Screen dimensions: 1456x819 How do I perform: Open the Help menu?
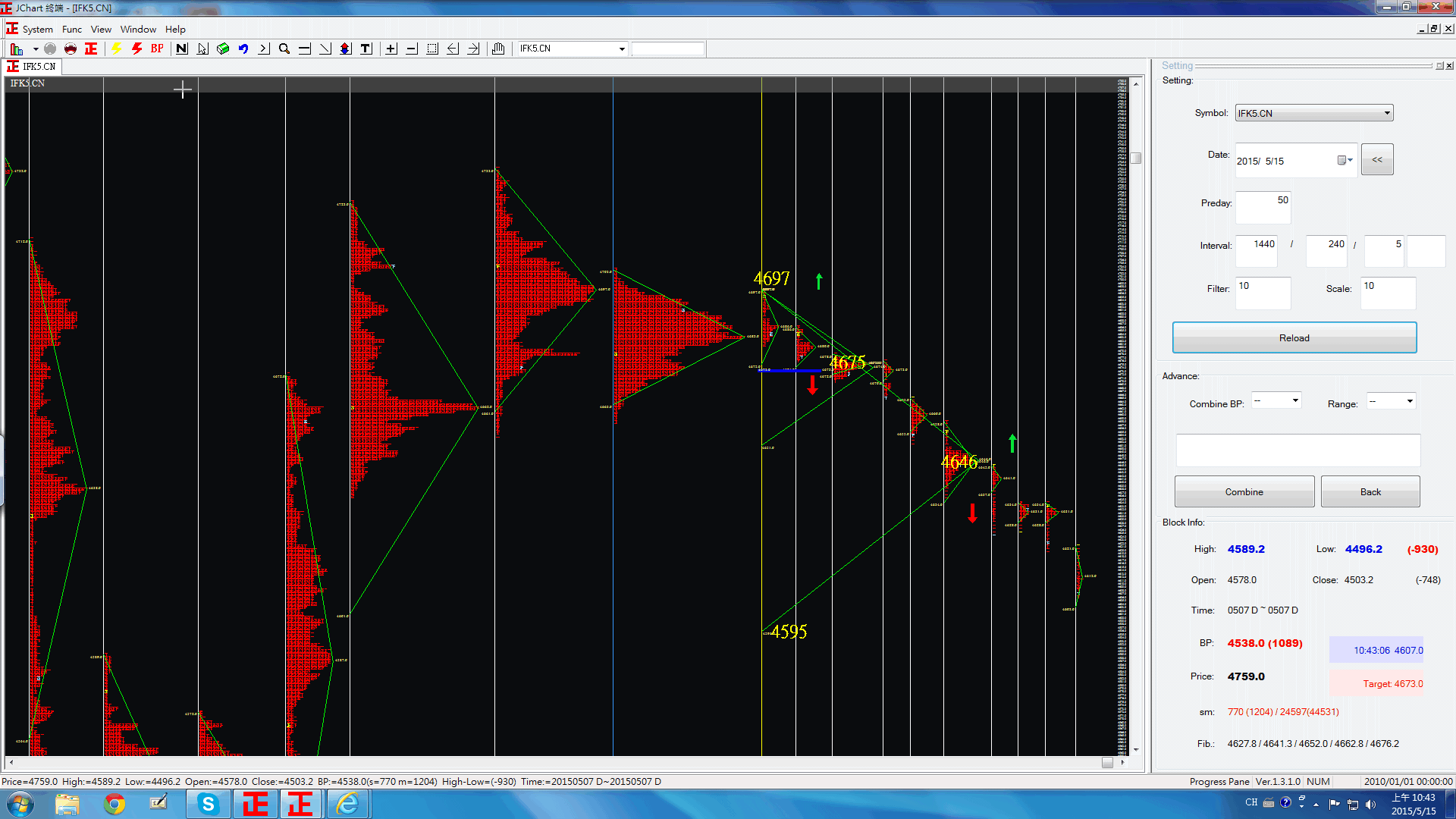coord(175,30)
